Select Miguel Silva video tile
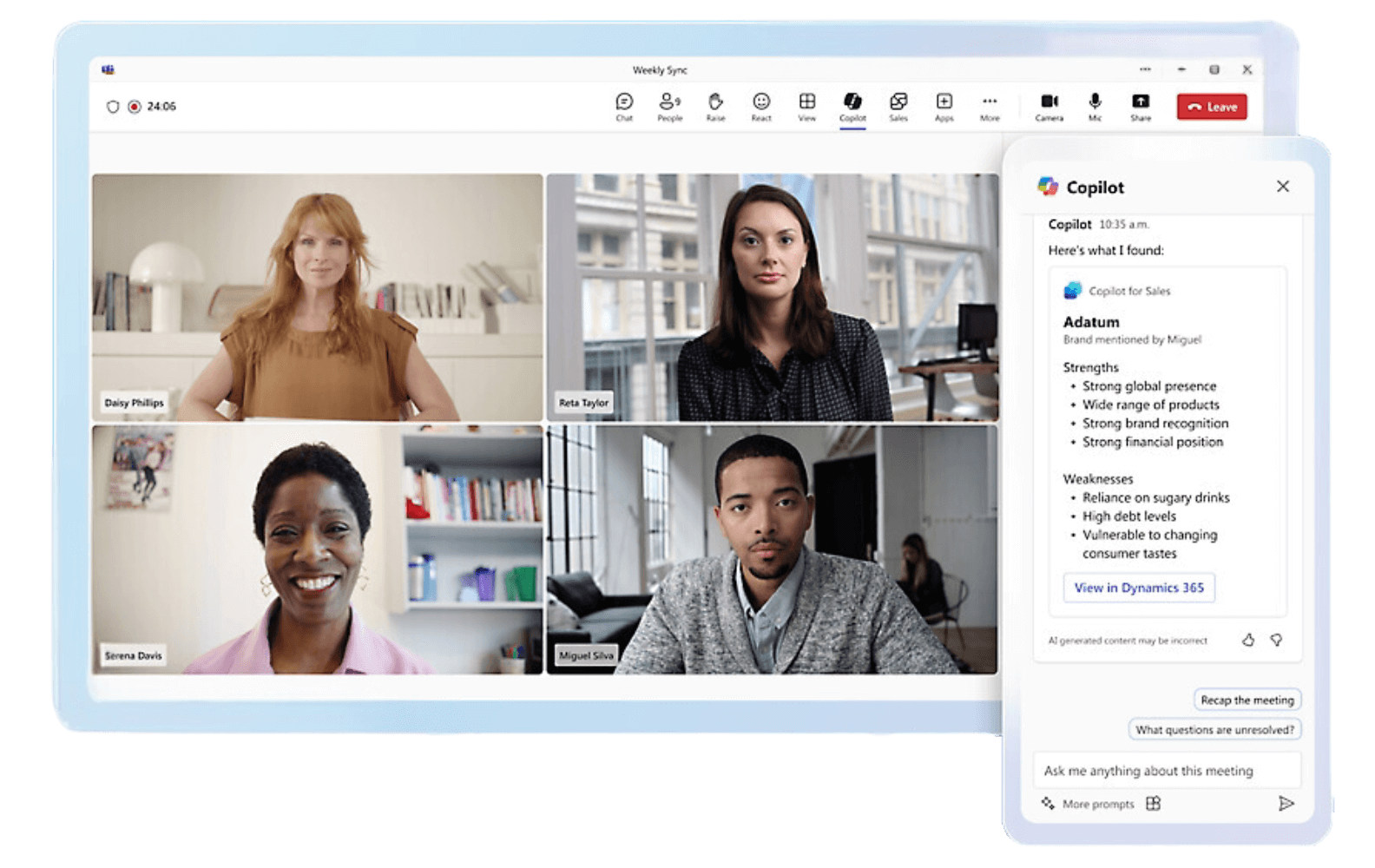This screenshot has width=1375, height=868. click(772, 549)
